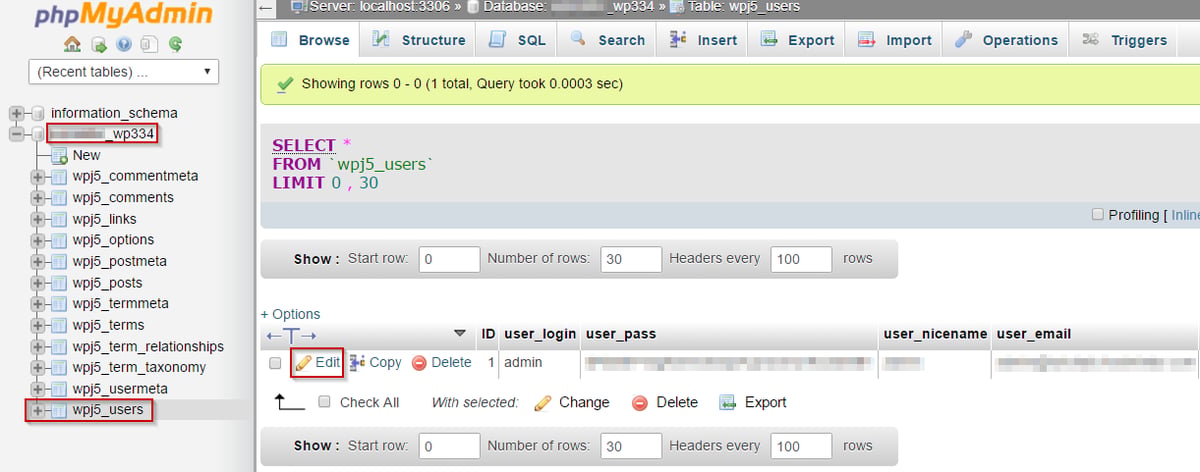Open the blue question-mark Help icon
This screenshot has width=1200, height=472.
click(124, 44)
